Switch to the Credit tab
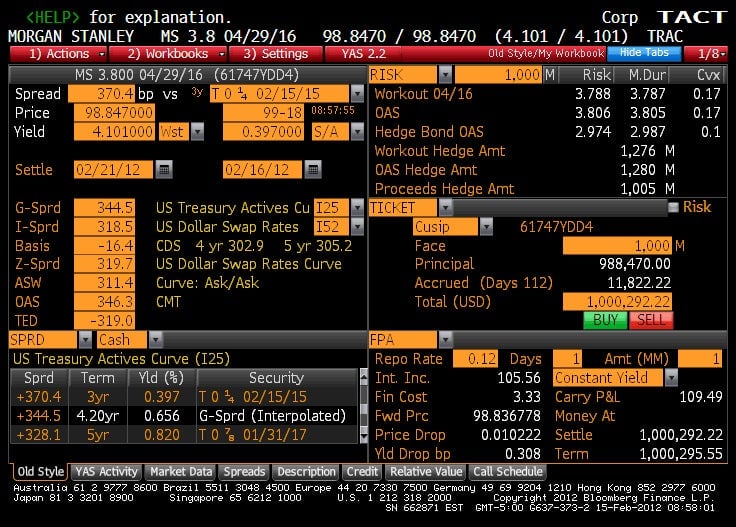Screen dimensions: 736x527 pos(362,472)
